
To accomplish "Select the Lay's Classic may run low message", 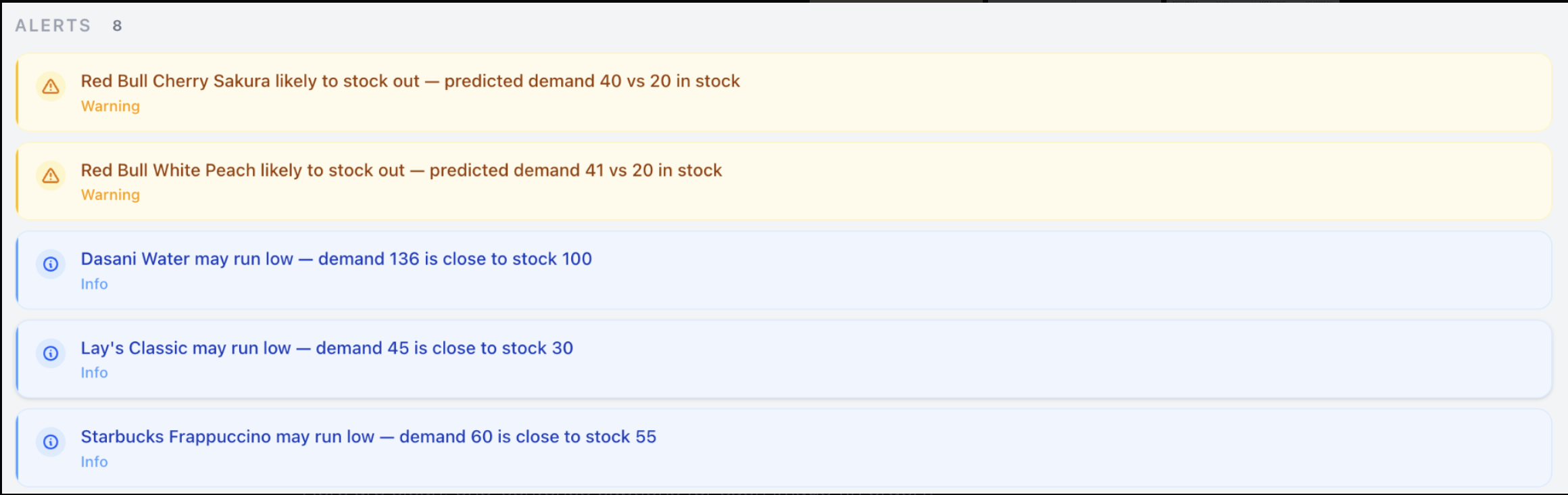I will [x=326, y=348].
